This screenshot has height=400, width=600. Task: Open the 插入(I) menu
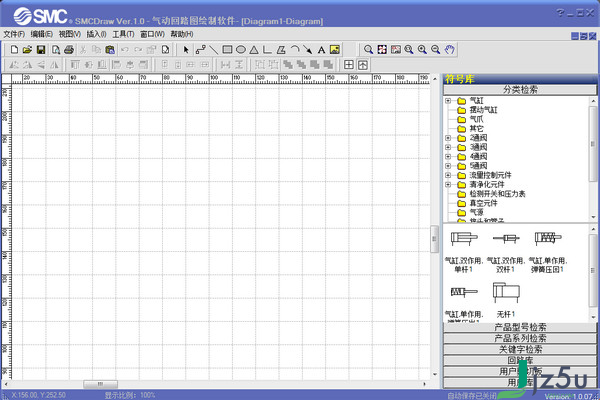click(x=96, y=34)
